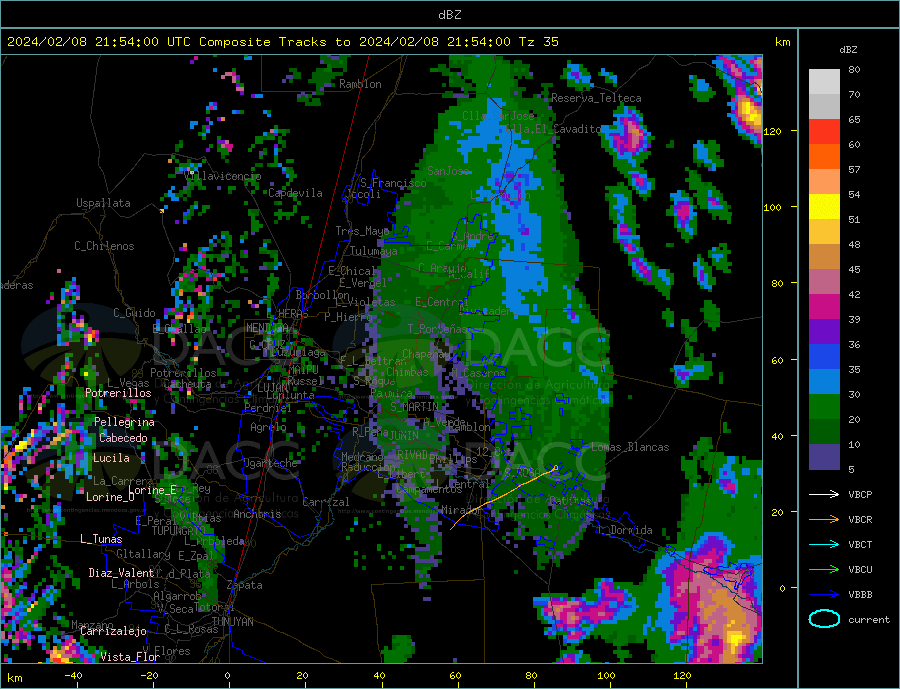Click the VBCP legend label
900x689 pixels.
click(860, 494)
